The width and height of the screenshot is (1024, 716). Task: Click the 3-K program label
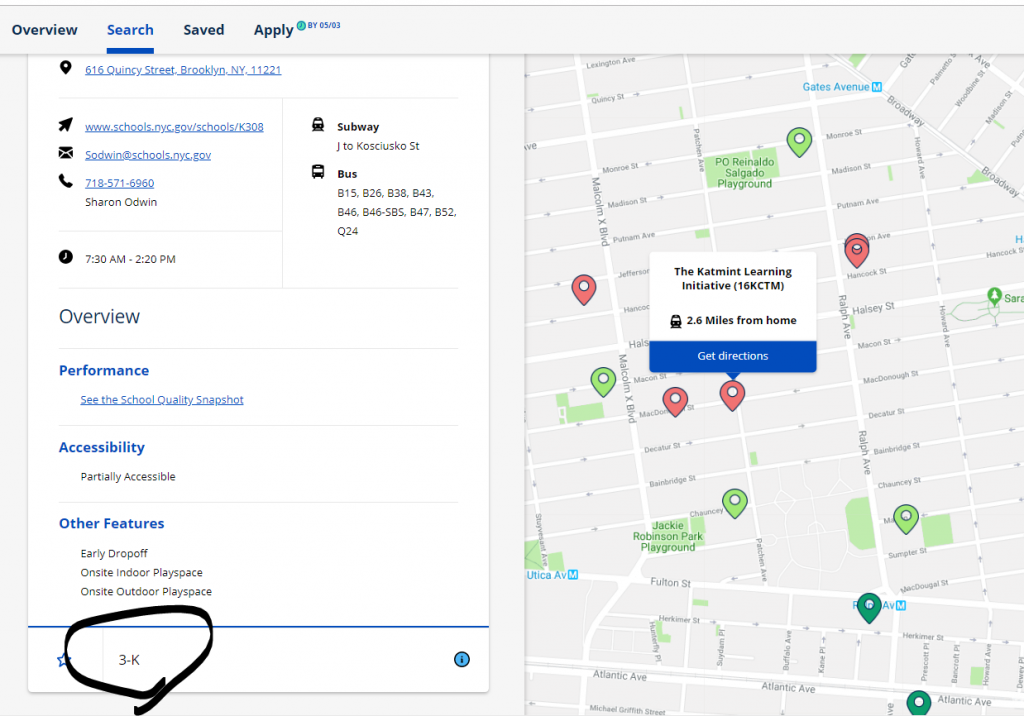pos(129,660)
